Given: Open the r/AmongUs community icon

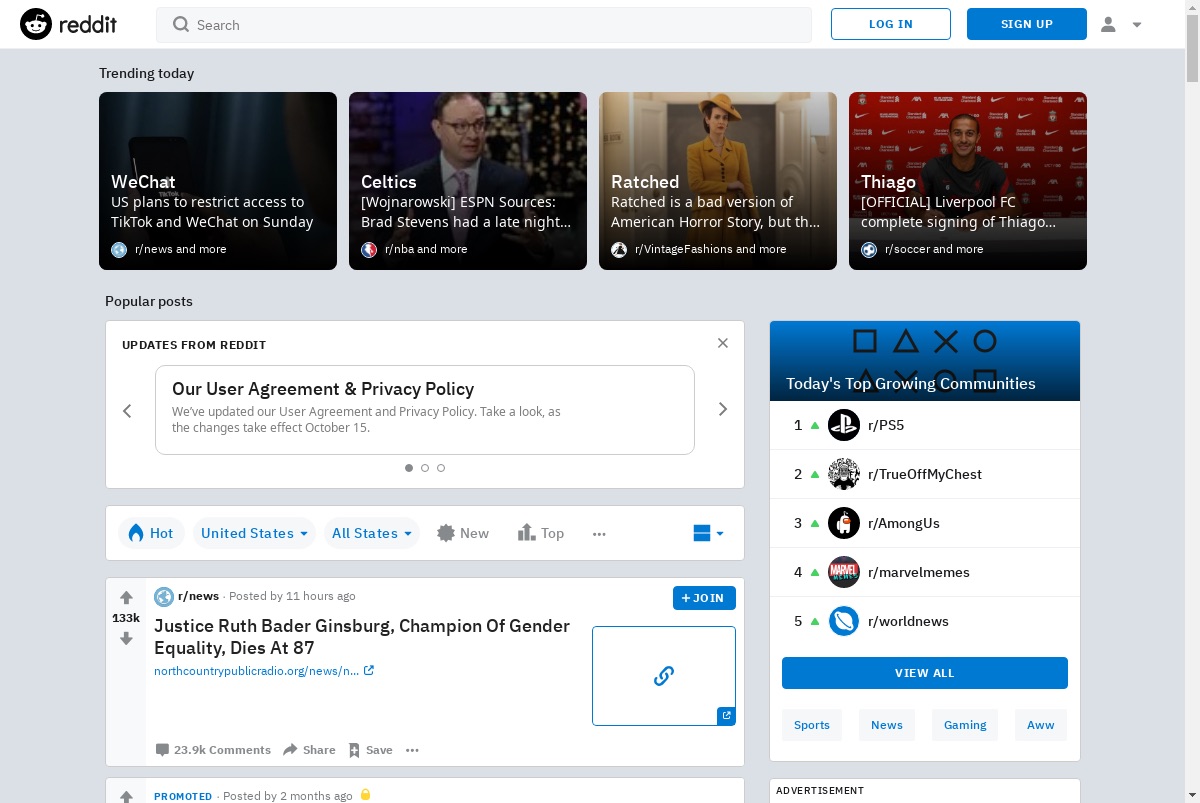Looking at the screenshot, I should point(844,523).
